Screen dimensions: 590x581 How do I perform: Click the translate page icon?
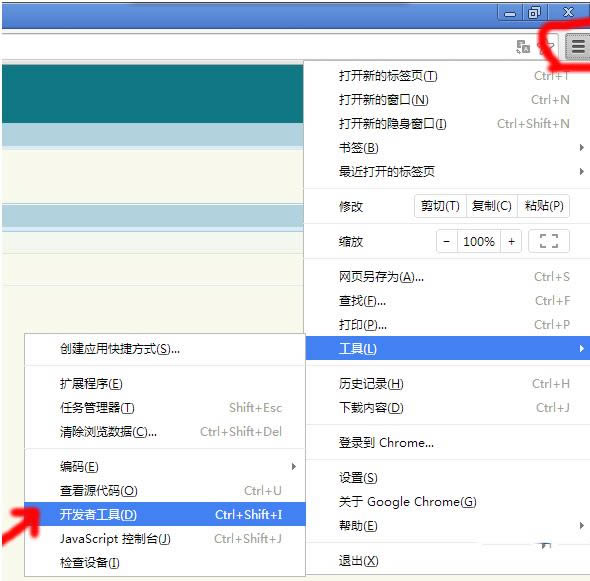tap(523, 47)
